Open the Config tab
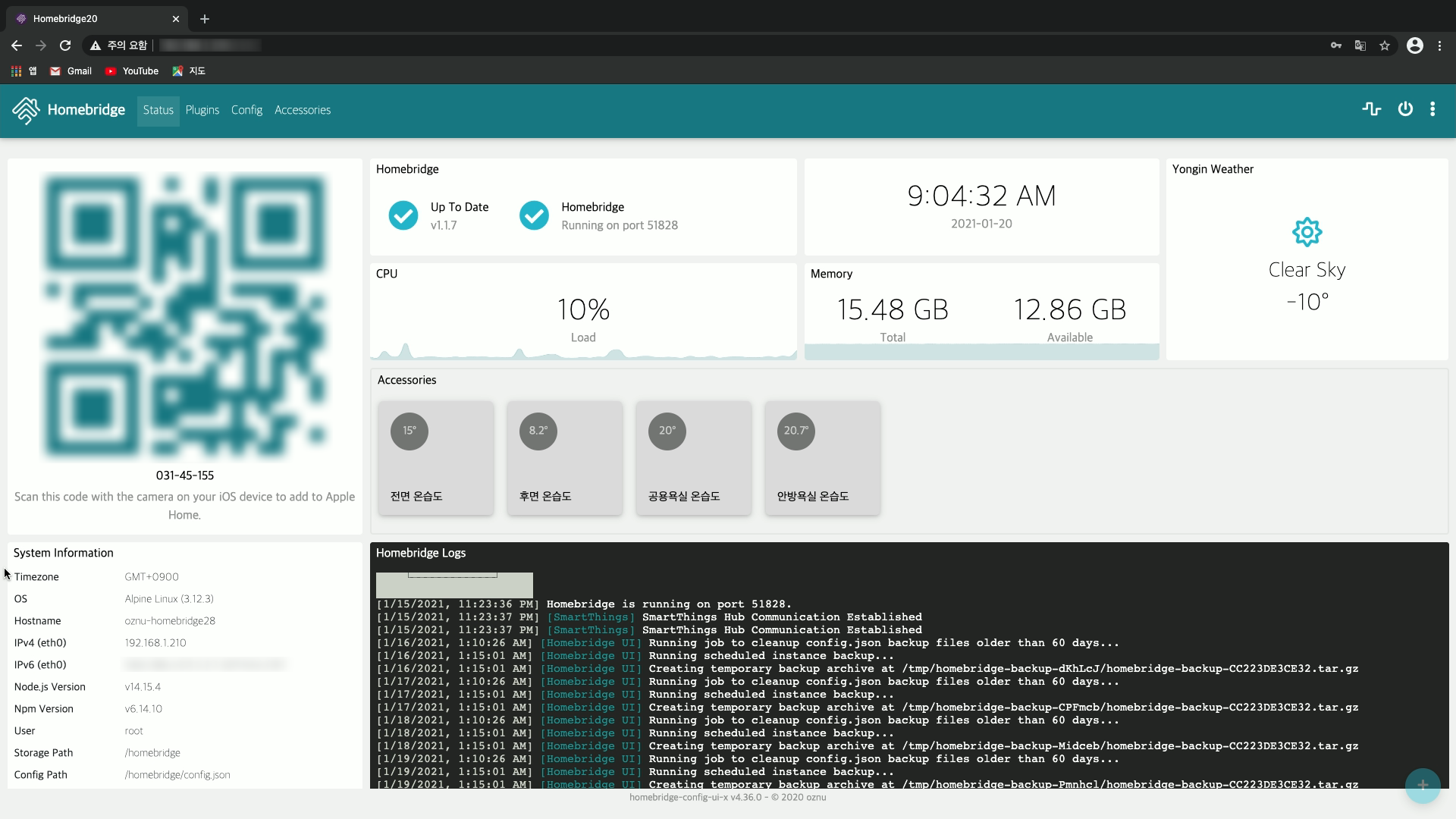The height and width of the screenshot is (819, 1456). [x=246, y=110]
